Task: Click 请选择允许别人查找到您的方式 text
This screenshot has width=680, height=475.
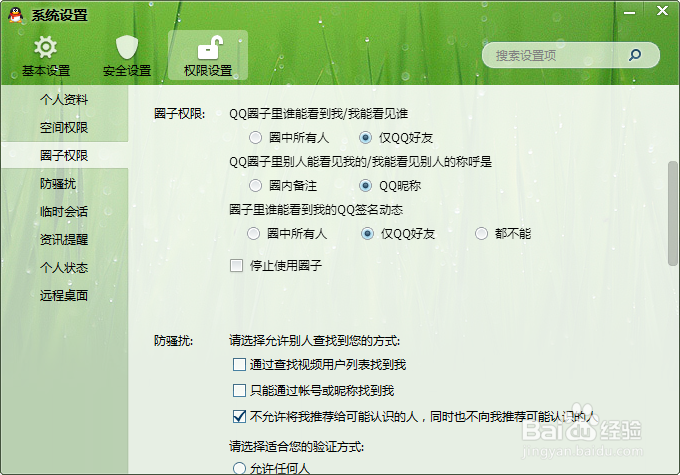Action: coord(314,341)
